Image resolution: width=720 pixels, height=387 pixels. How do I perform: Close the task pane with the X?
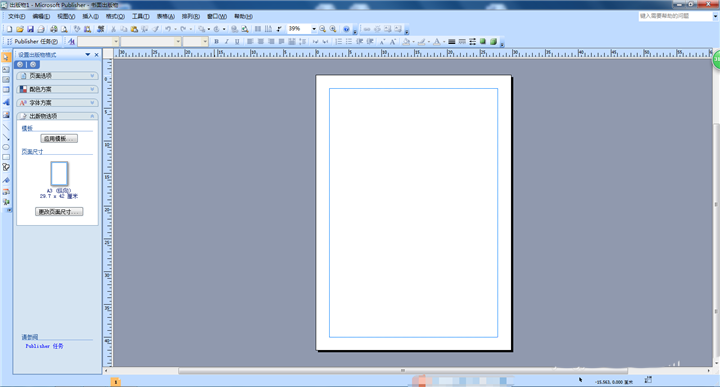pyautogui.click(x=96, y=55)
